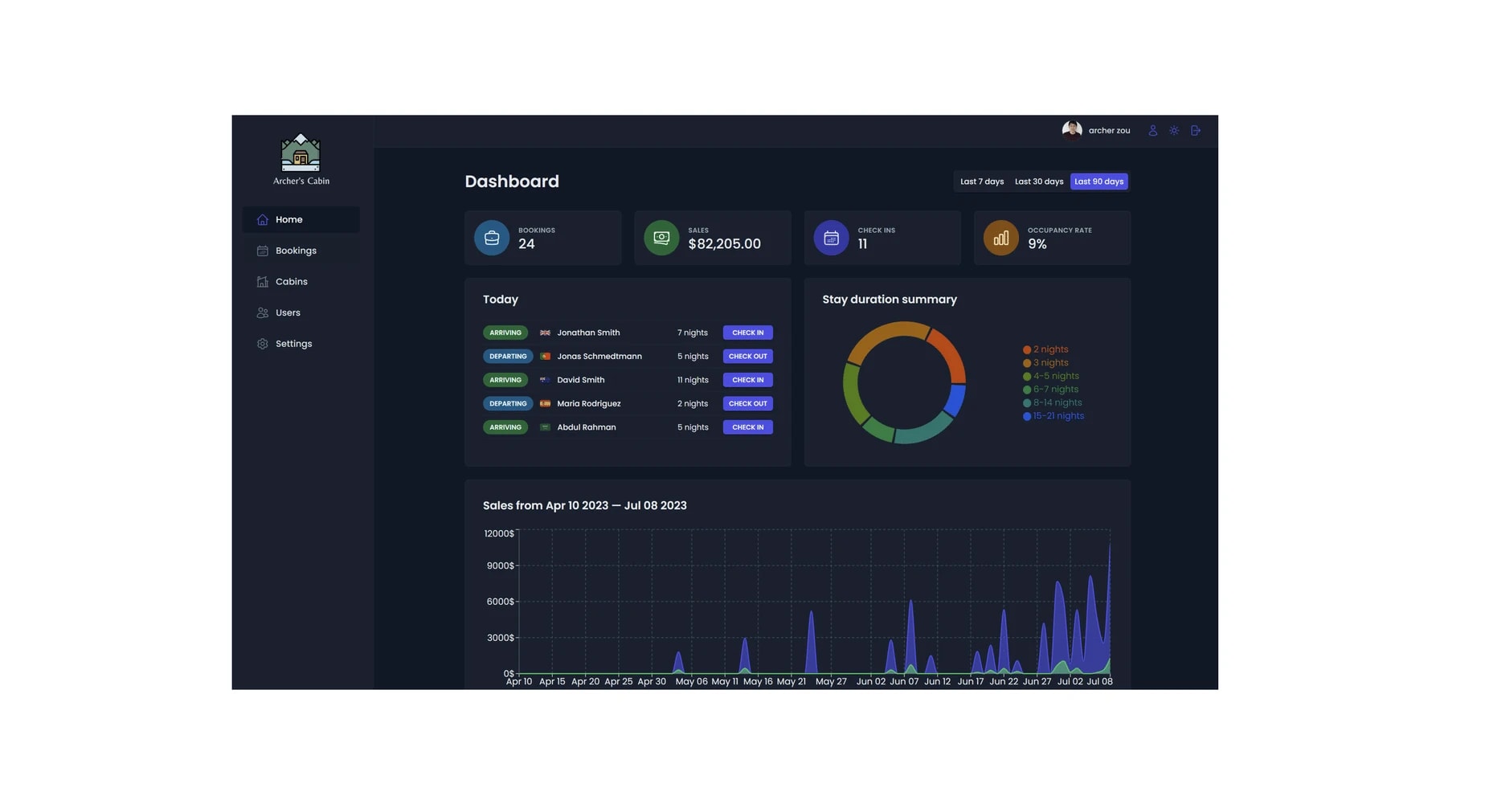
Task: Click the 15-21 nights legend swatch
Action: pyautogui.click(x=1027, y=416)
